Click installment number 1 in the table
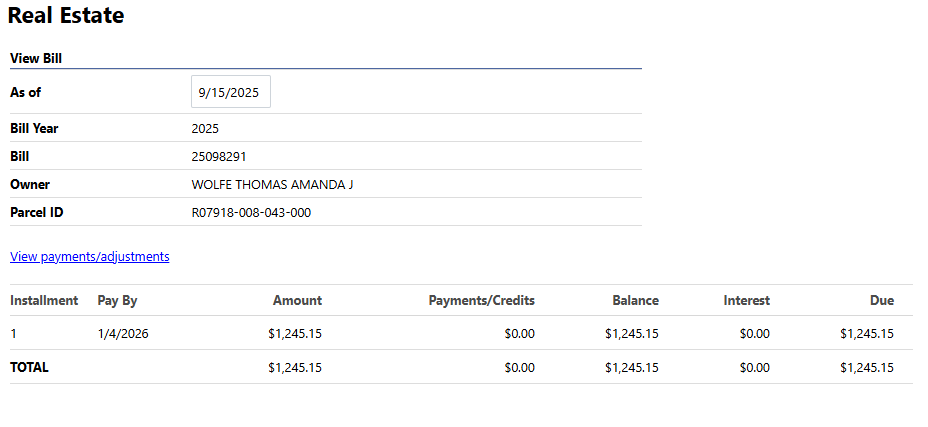 coord(14,334)
